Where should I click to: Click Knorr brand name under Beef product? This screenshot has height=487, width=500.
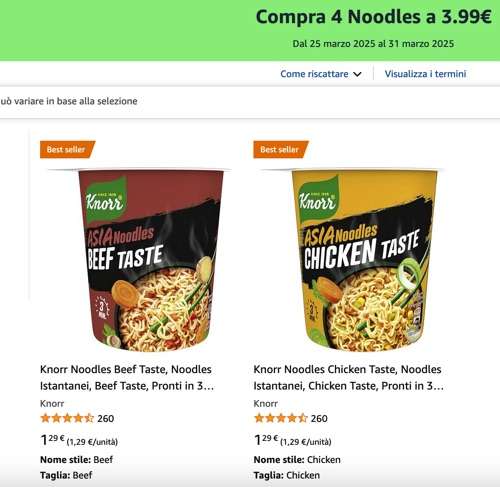click(x=52, y=403)
